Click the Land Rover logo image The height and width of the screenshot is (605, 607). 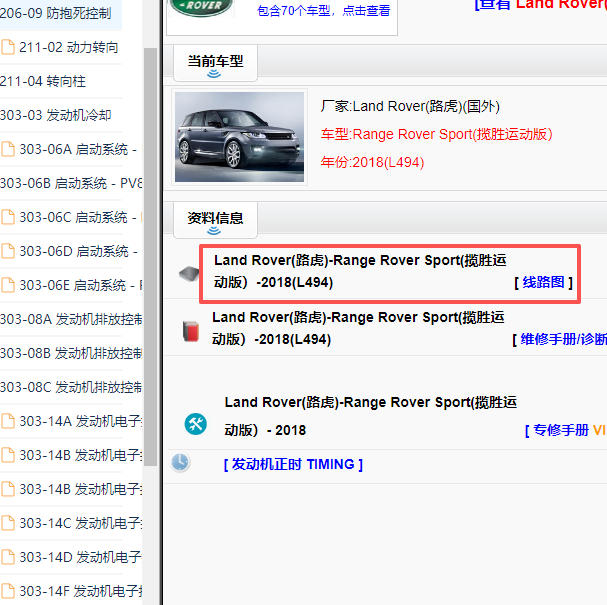(x=201, y=8)
